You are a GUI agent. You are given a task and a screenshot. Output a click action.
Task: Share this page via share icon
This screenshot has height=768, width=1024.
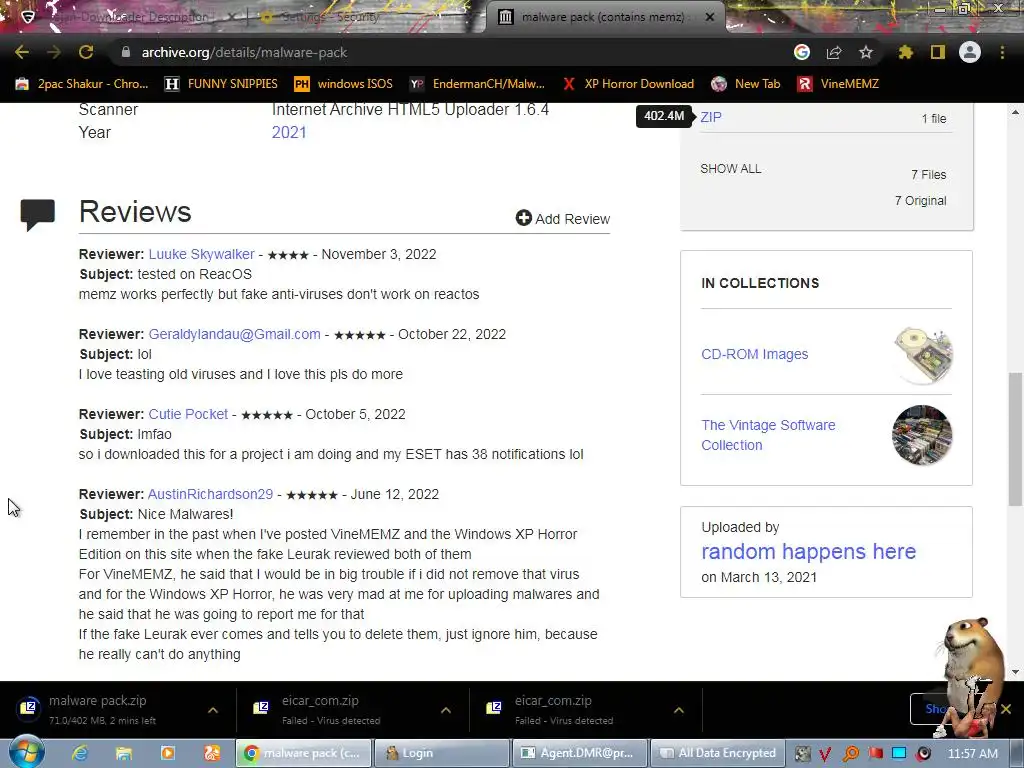(833, 52)
